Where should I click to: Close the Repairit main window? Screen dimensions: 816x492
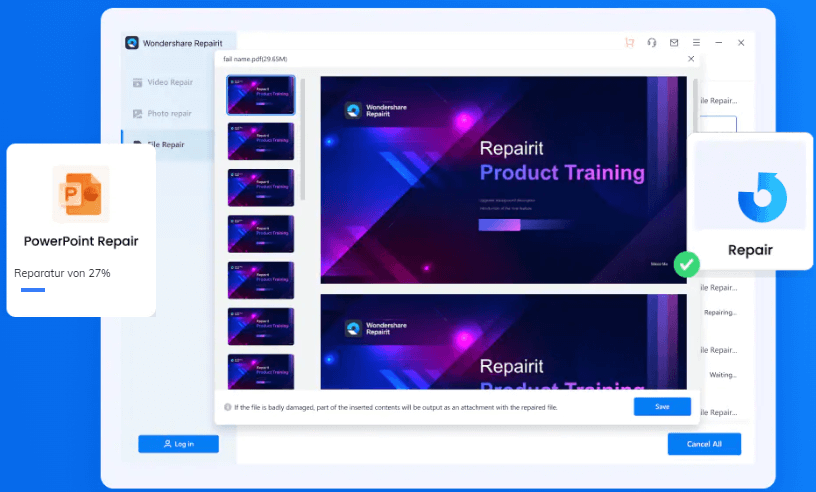coord(741,43)
